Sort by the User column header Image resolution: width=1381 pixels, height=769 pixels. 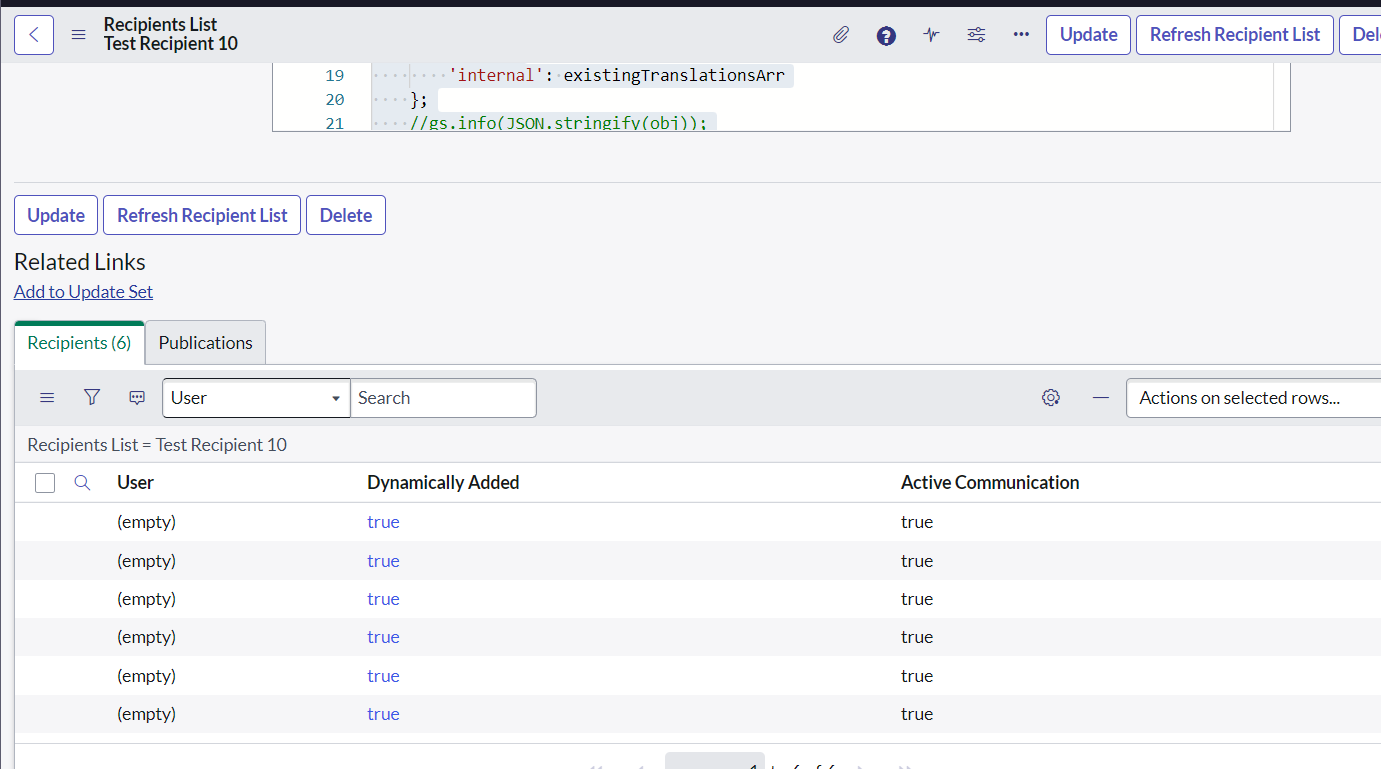[135, 483]
